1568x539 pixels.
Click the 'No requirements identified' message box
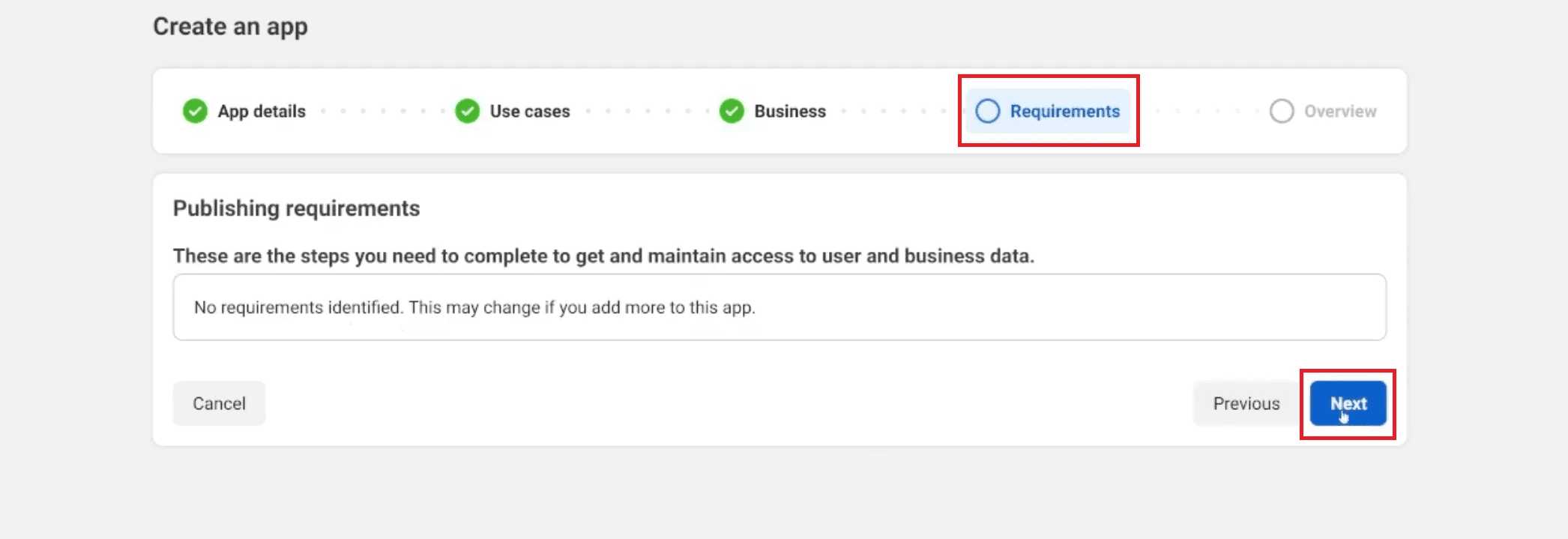780,307
